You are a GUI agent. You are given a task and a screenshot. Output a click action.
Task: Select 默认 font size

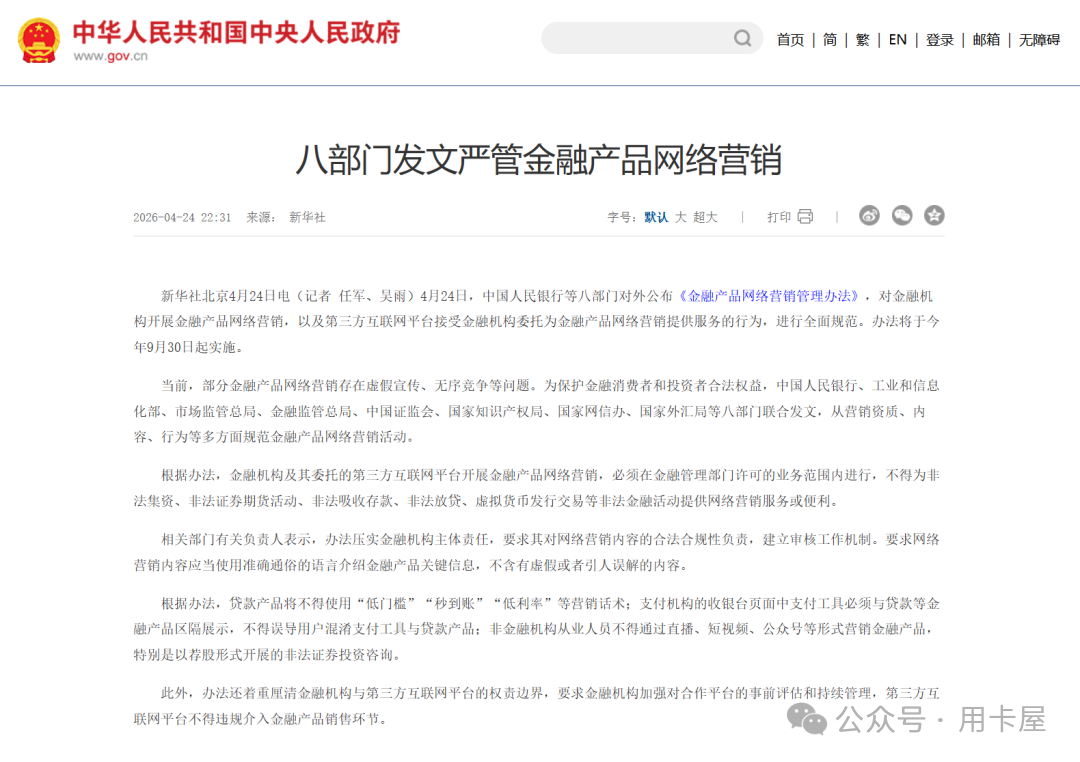tap(655, 216)
